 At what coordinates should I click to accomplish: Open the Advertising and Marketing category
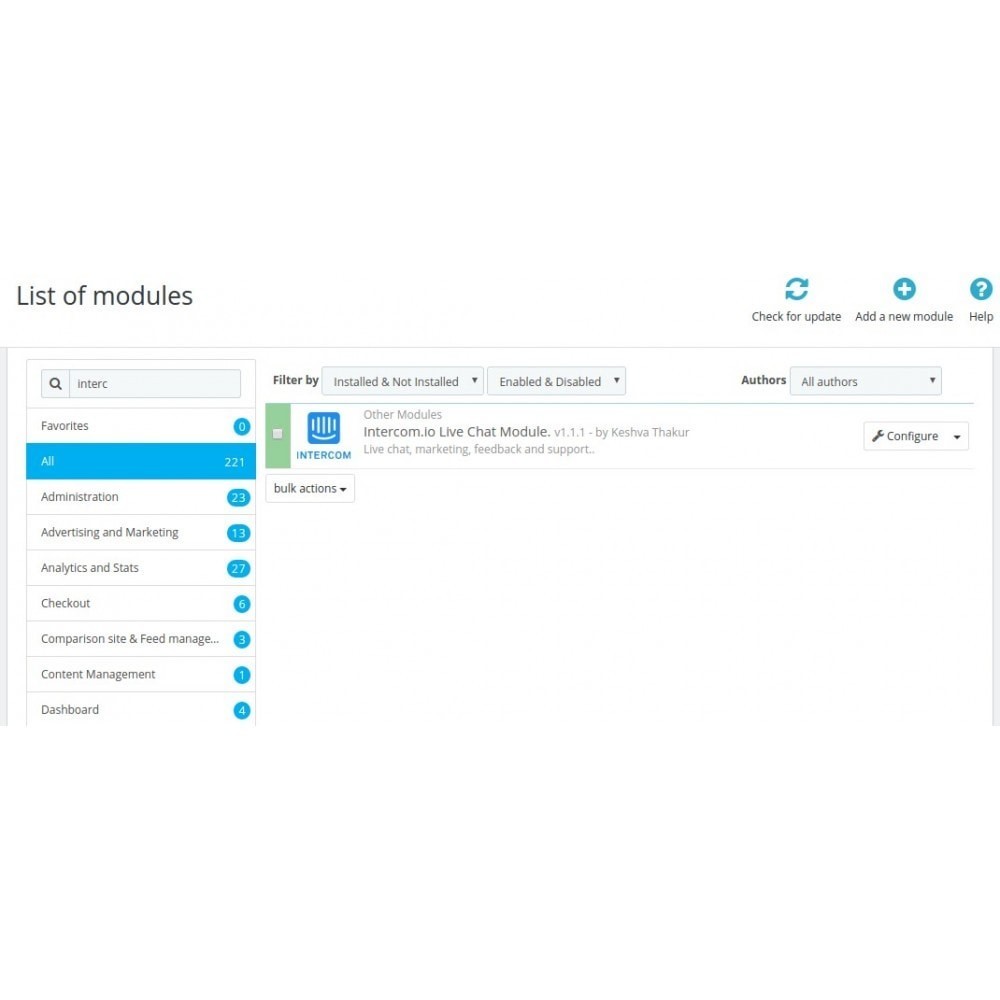(x=141, y=533)
